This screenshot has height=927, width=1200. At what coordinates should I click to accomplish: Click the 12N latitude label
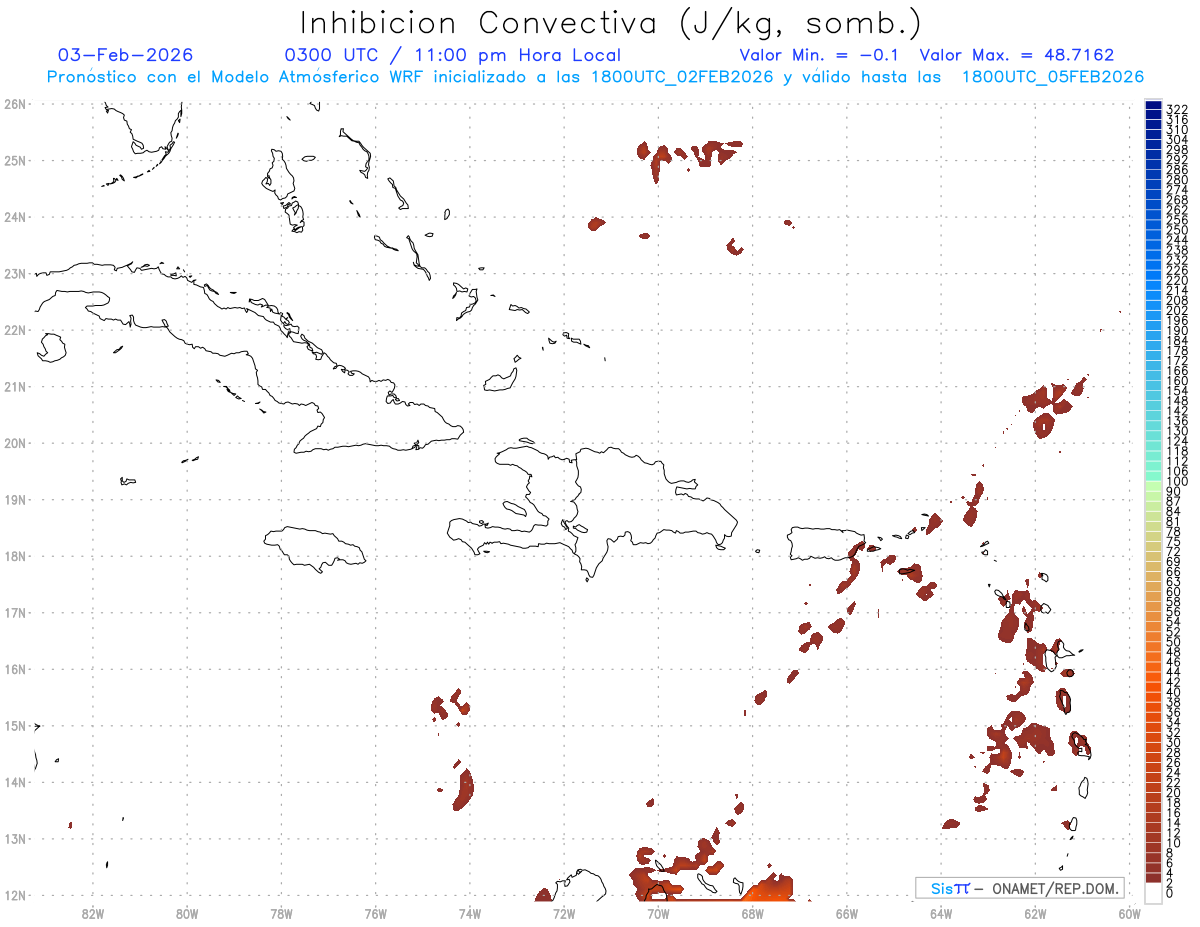(14, 895)
